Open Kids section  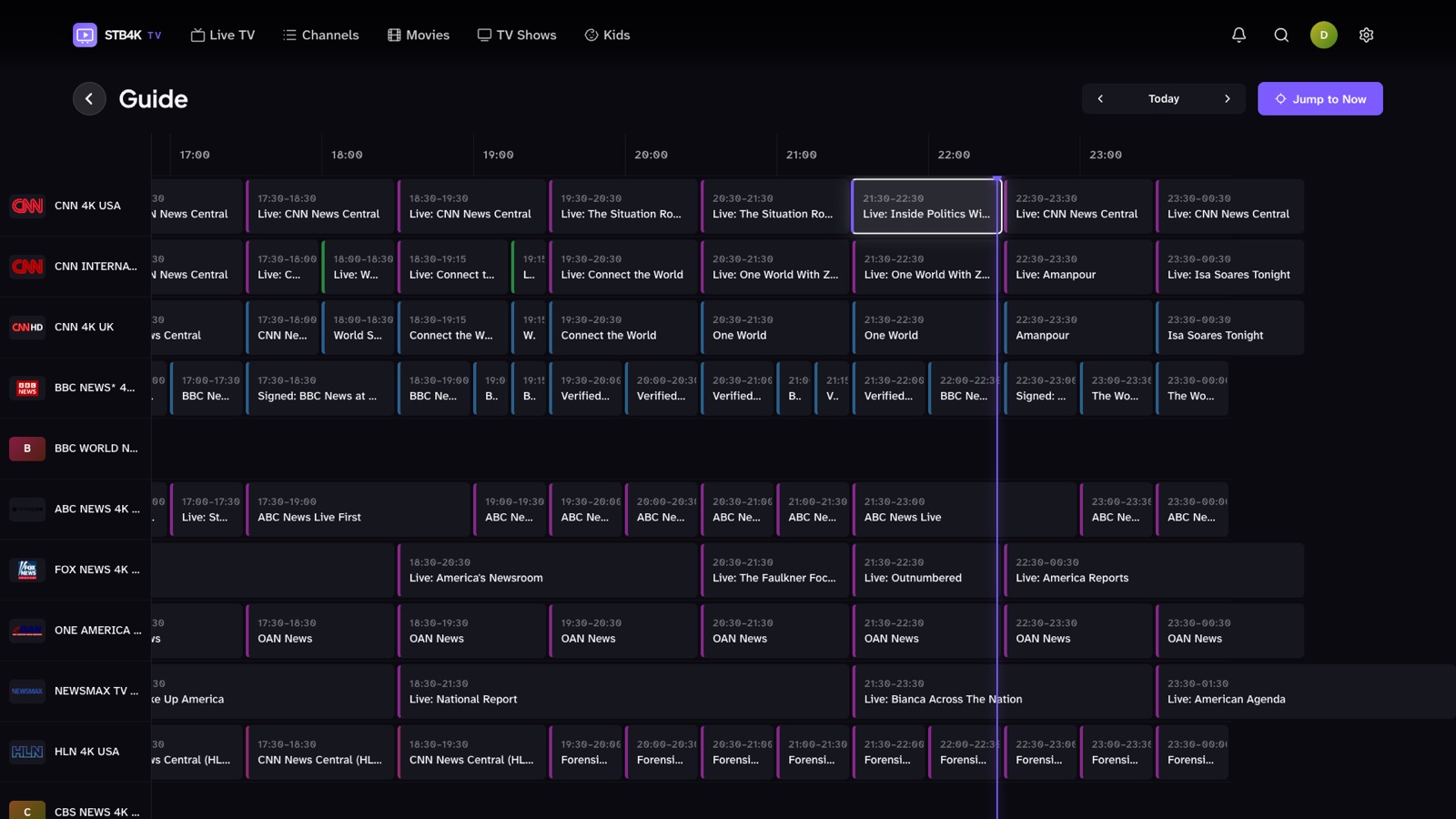(x=607, y=35)
